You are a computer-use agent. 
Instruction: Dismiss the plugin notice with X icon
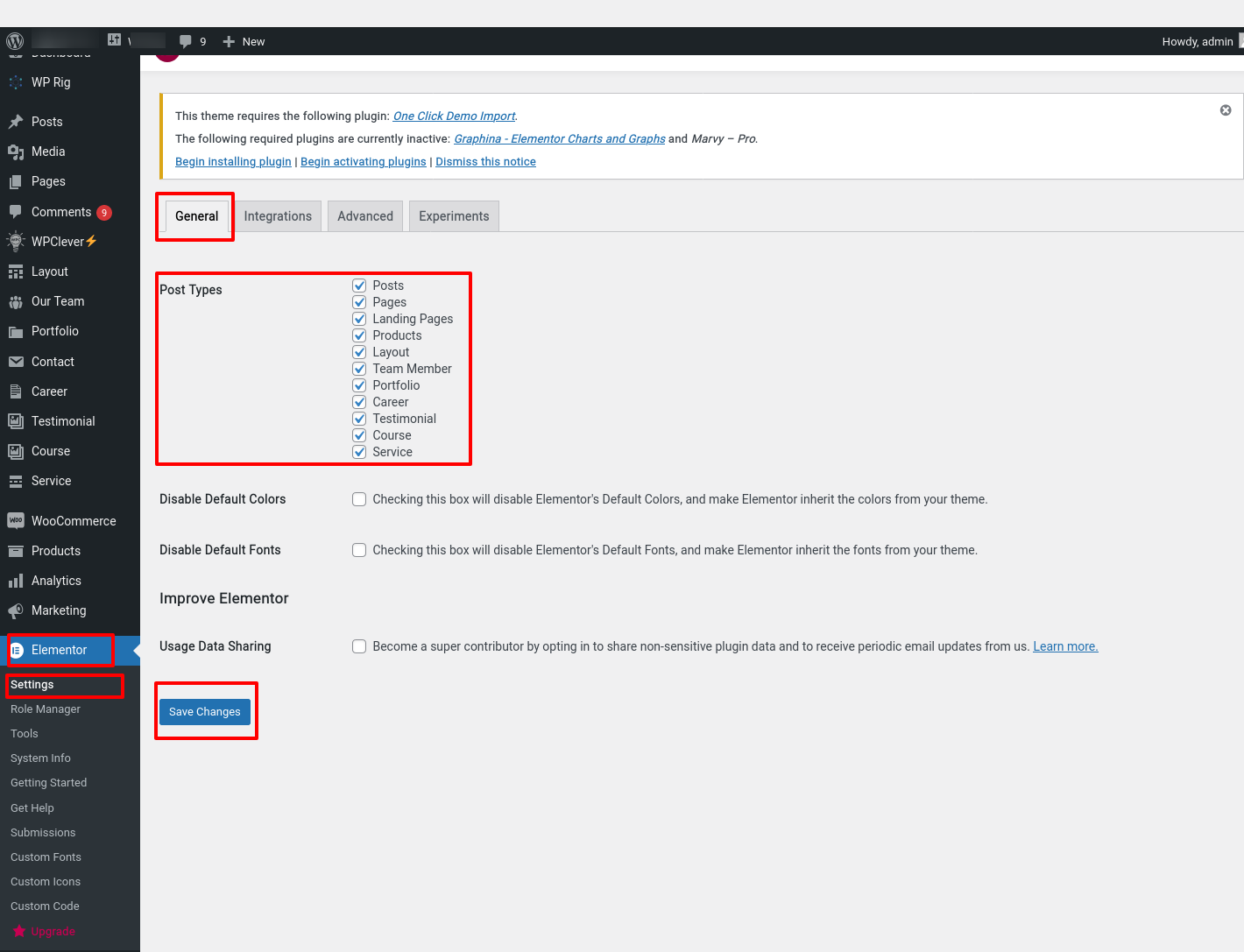click(x=1226, y=110)
